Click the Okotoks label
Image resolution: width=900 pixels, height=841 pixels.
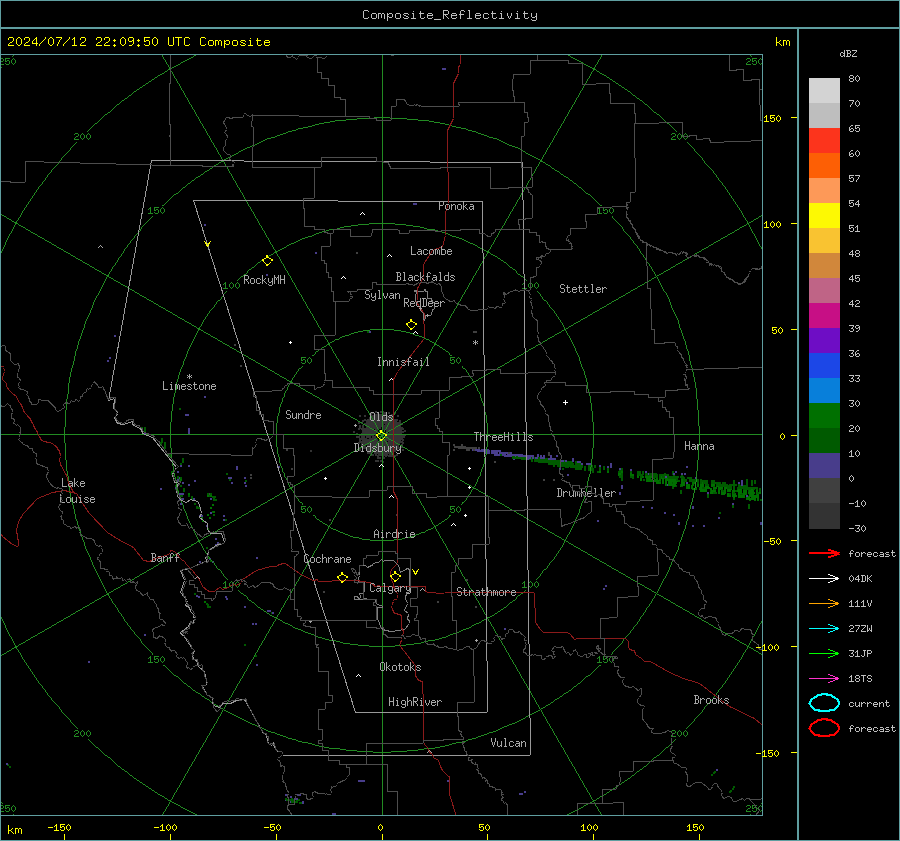point(400,667)
